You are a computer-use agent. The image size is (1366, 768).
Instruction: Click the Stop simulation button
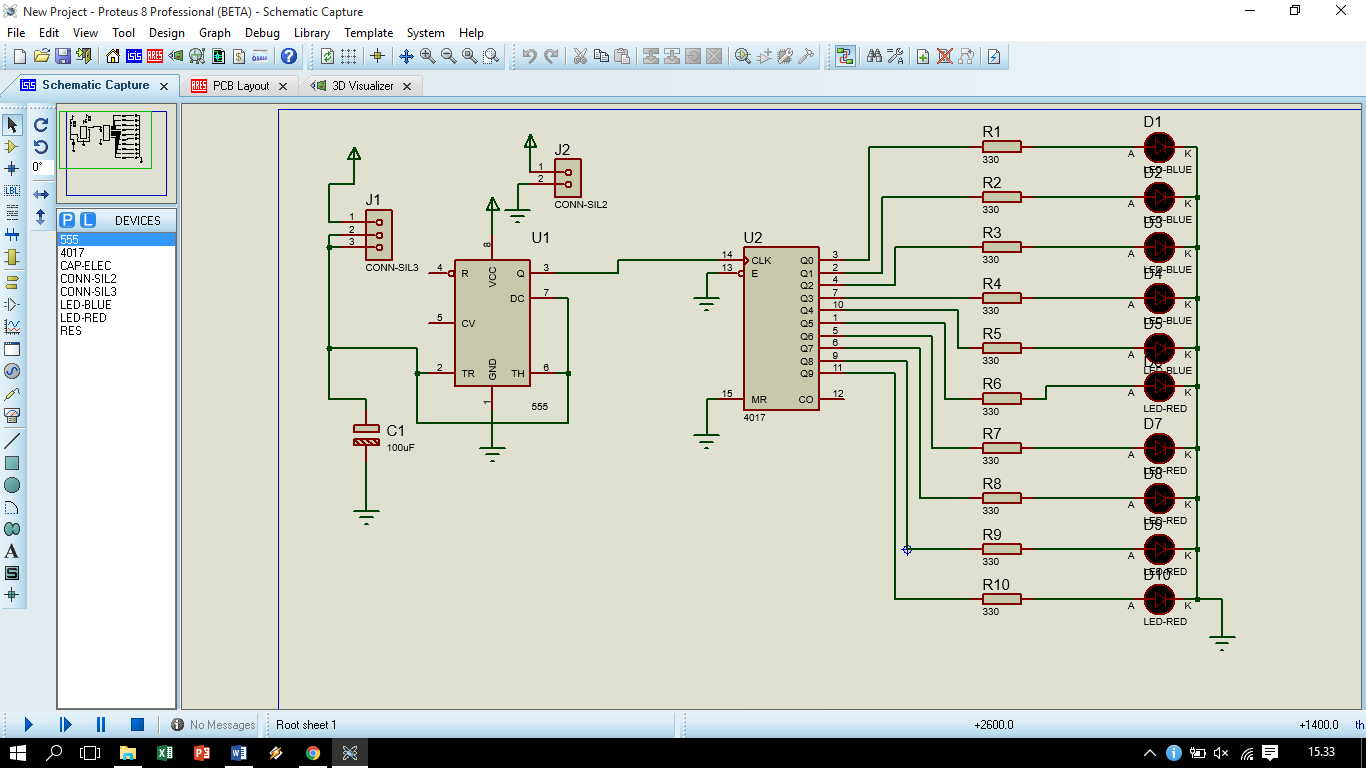(x=138, y=724)
